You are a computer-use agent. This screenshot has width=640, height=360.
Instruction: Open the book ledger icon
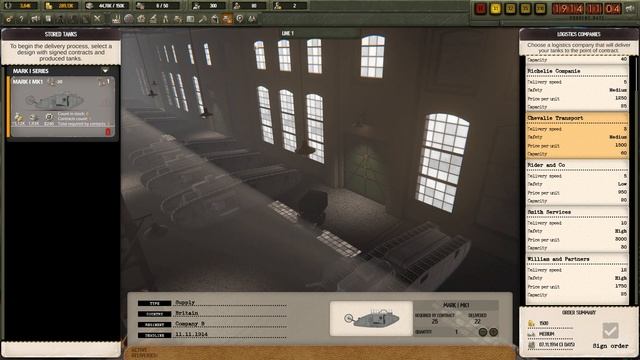[x=190, y=19]
